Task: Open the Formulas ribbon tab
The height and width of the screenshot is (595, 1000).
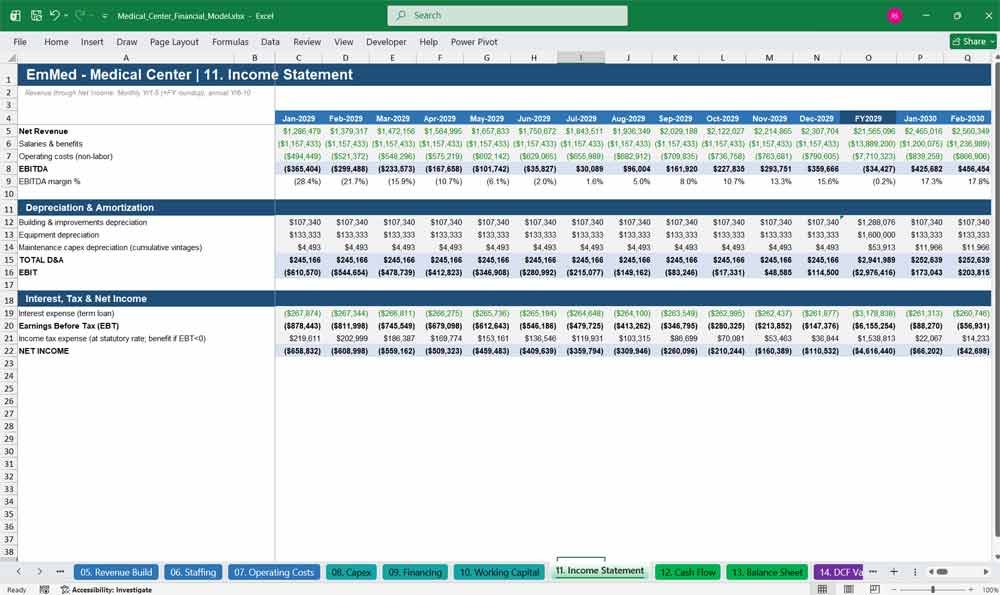Action: [x=230, y=41]
